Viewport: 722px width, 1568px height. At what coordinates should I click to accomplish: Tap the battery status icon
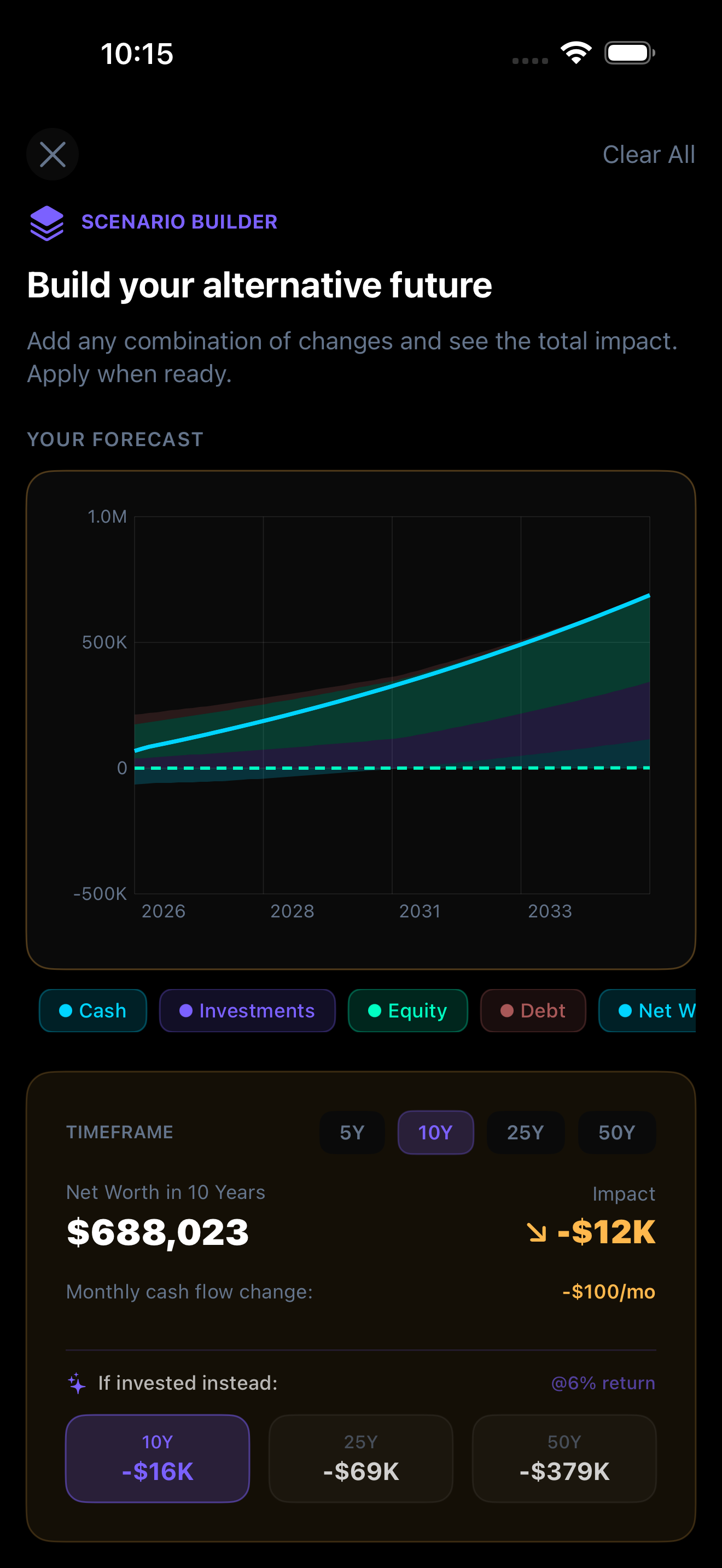(x=629, y=53)
